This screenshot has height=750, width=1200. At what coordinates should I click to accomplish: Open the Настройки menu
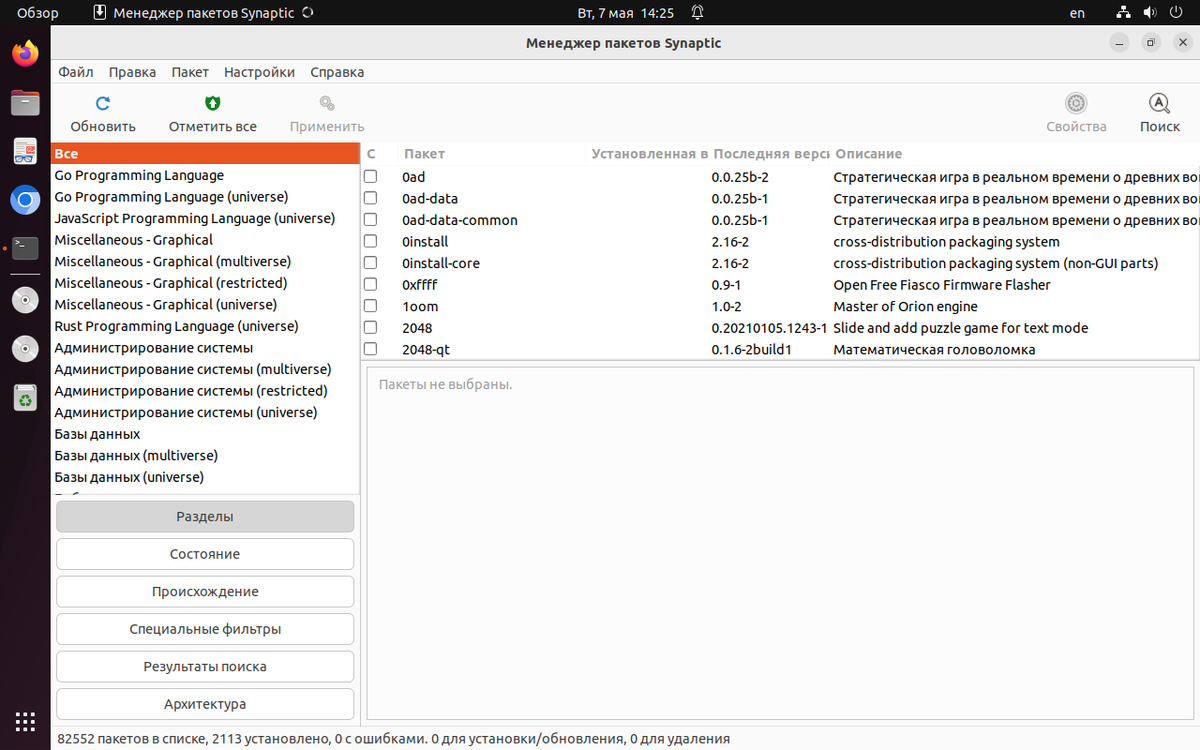(259, 72)
